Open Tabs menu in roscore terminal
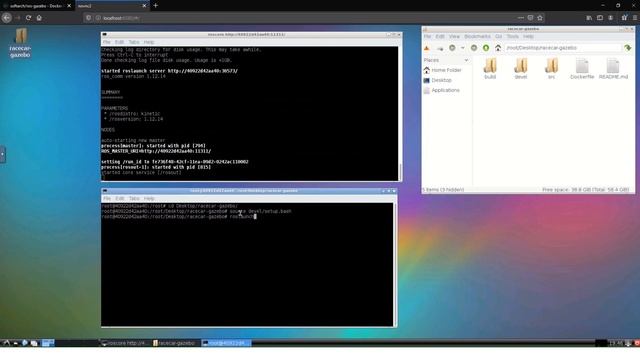Viewport: 640px width, 360px height. pos(134,42)
